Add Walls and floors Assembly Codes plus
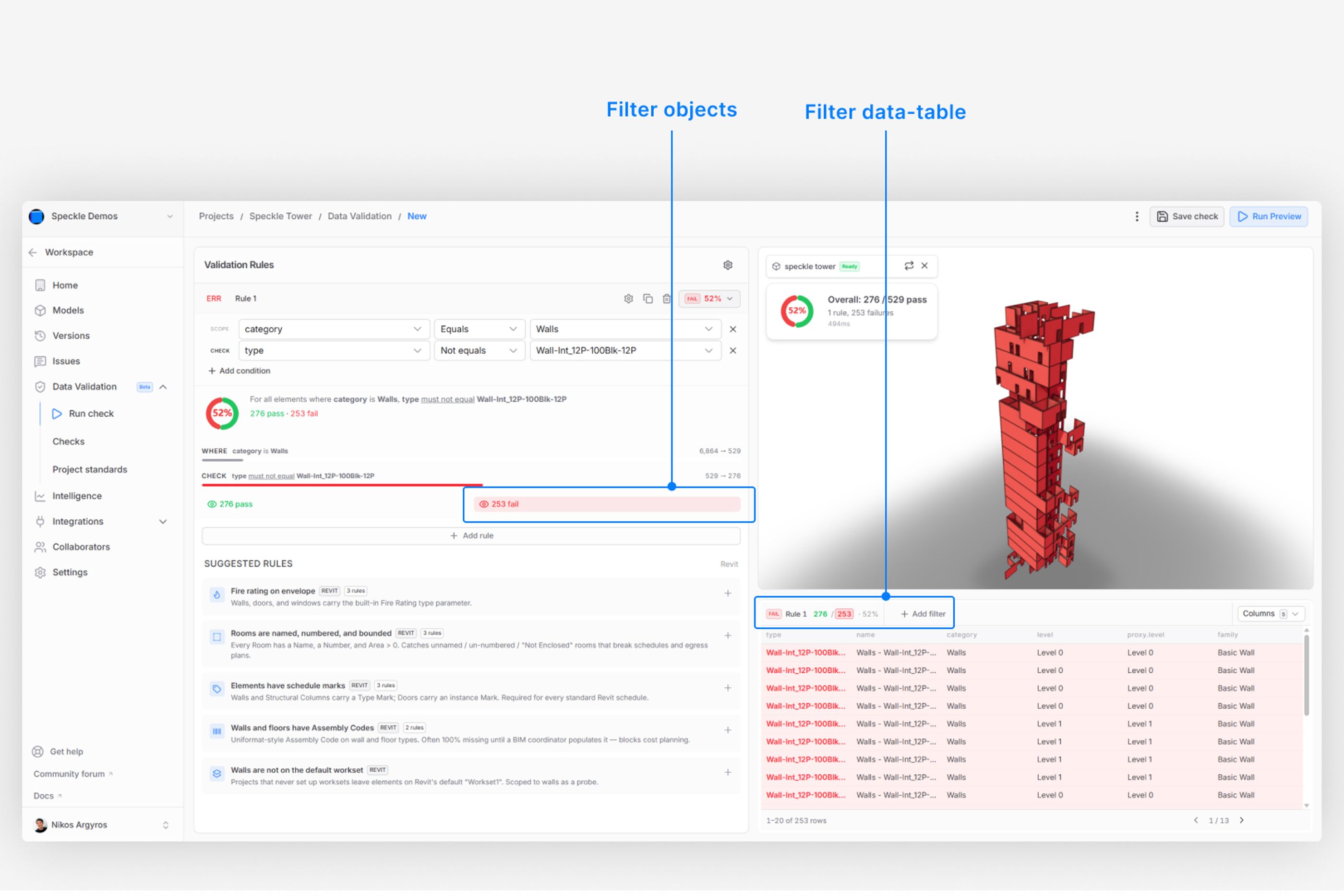Image resolution: width=1344 pixels, height=896 pixels. click(x=727, y=731)
